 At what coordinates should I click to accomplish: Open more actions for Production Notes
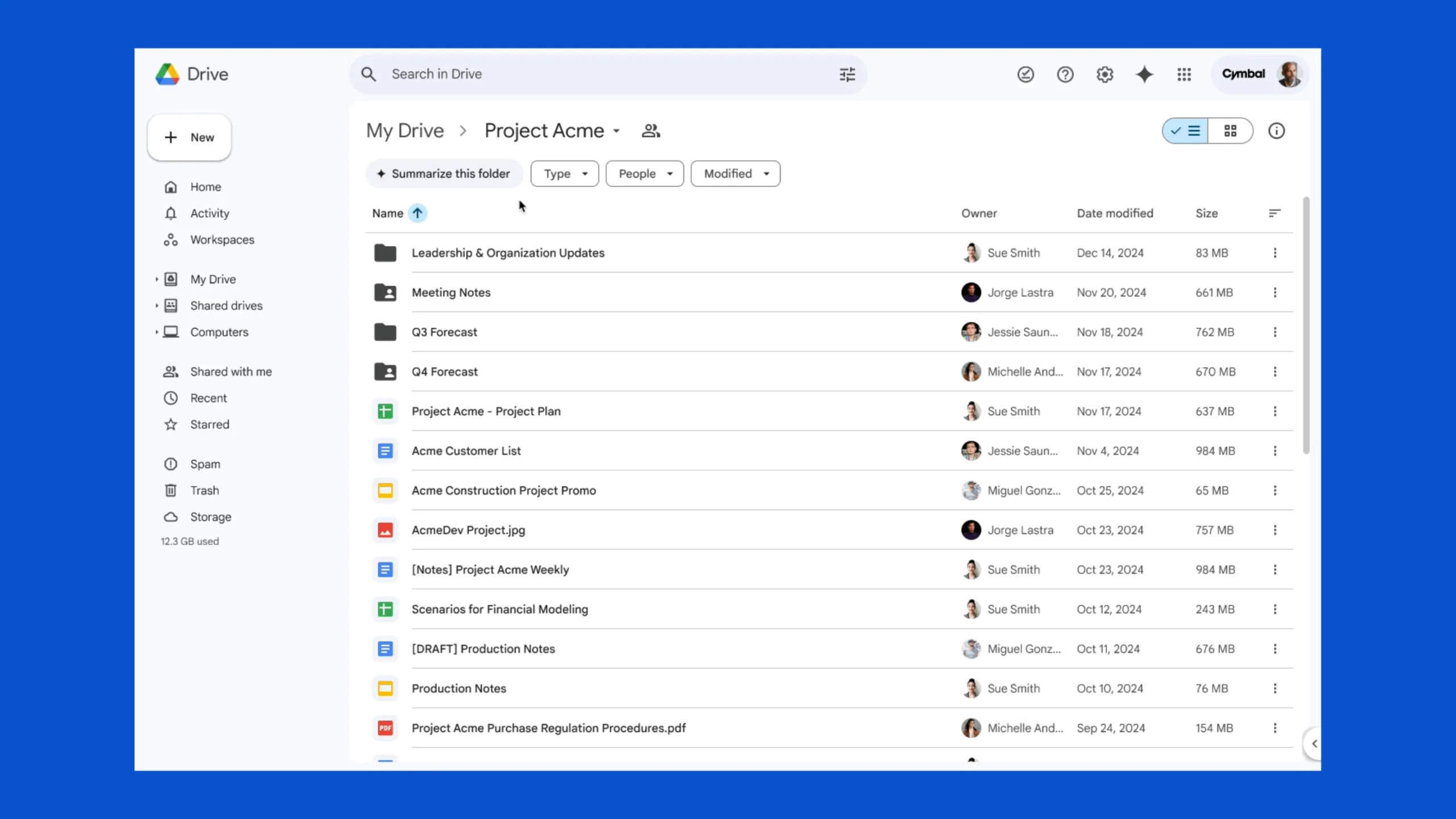1275,688
